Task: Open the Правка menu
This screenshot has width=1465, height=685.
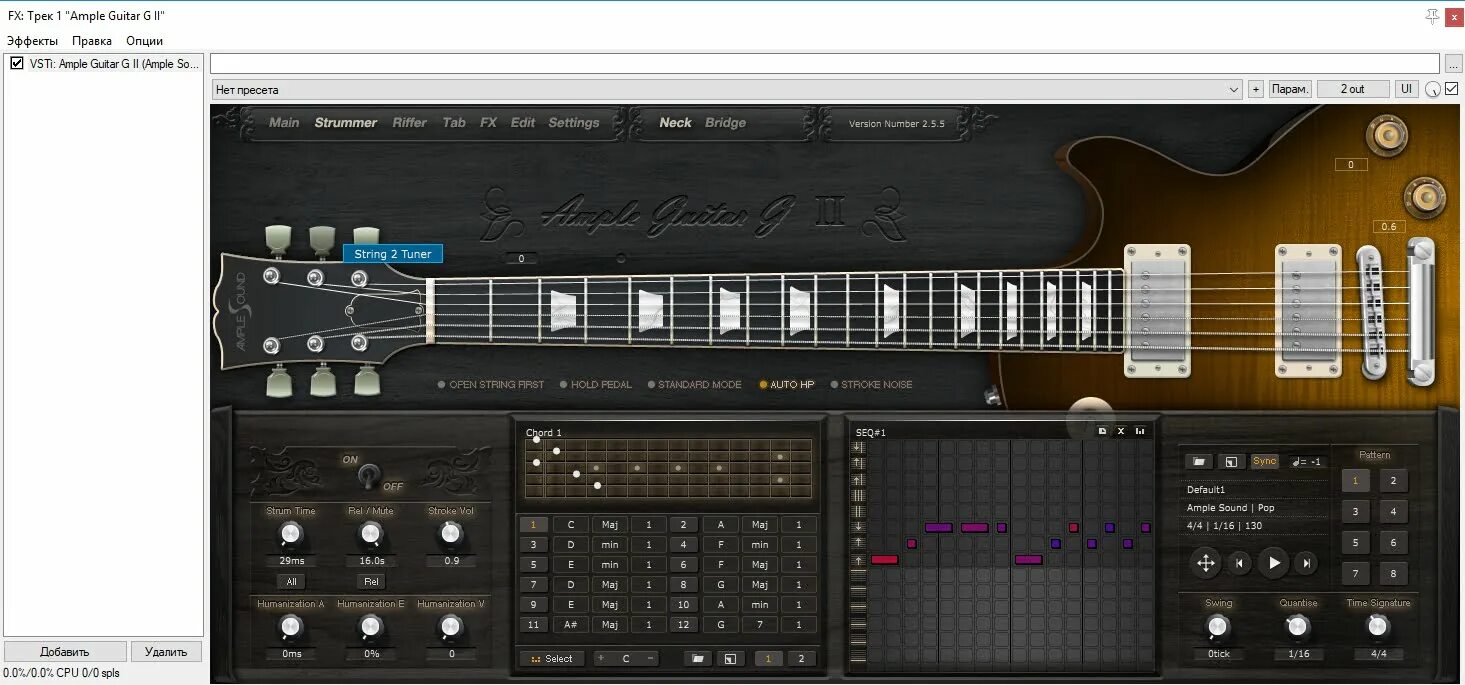Action: coord(92,41)
